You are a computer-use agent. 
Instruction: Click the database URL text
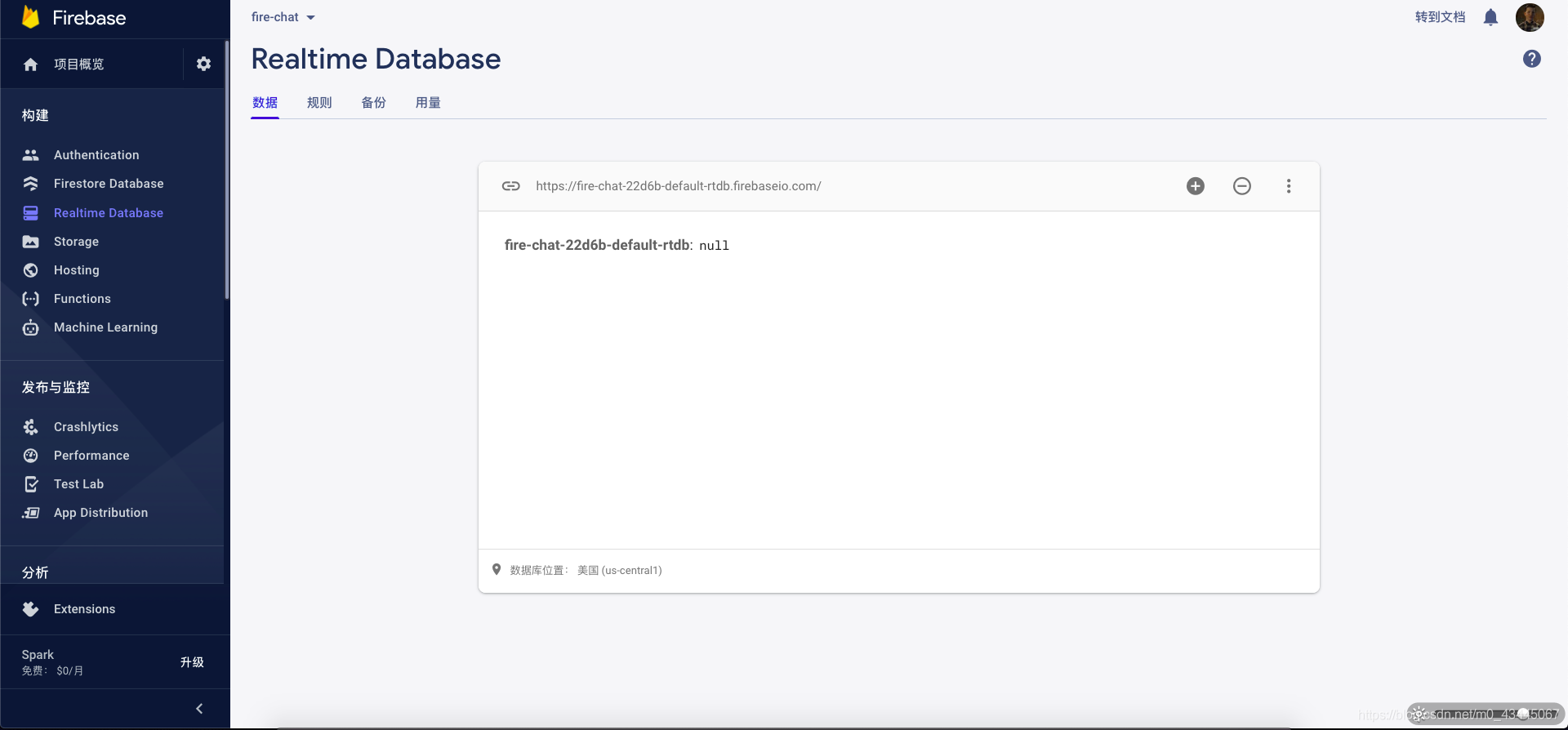[x=679, y=186]
